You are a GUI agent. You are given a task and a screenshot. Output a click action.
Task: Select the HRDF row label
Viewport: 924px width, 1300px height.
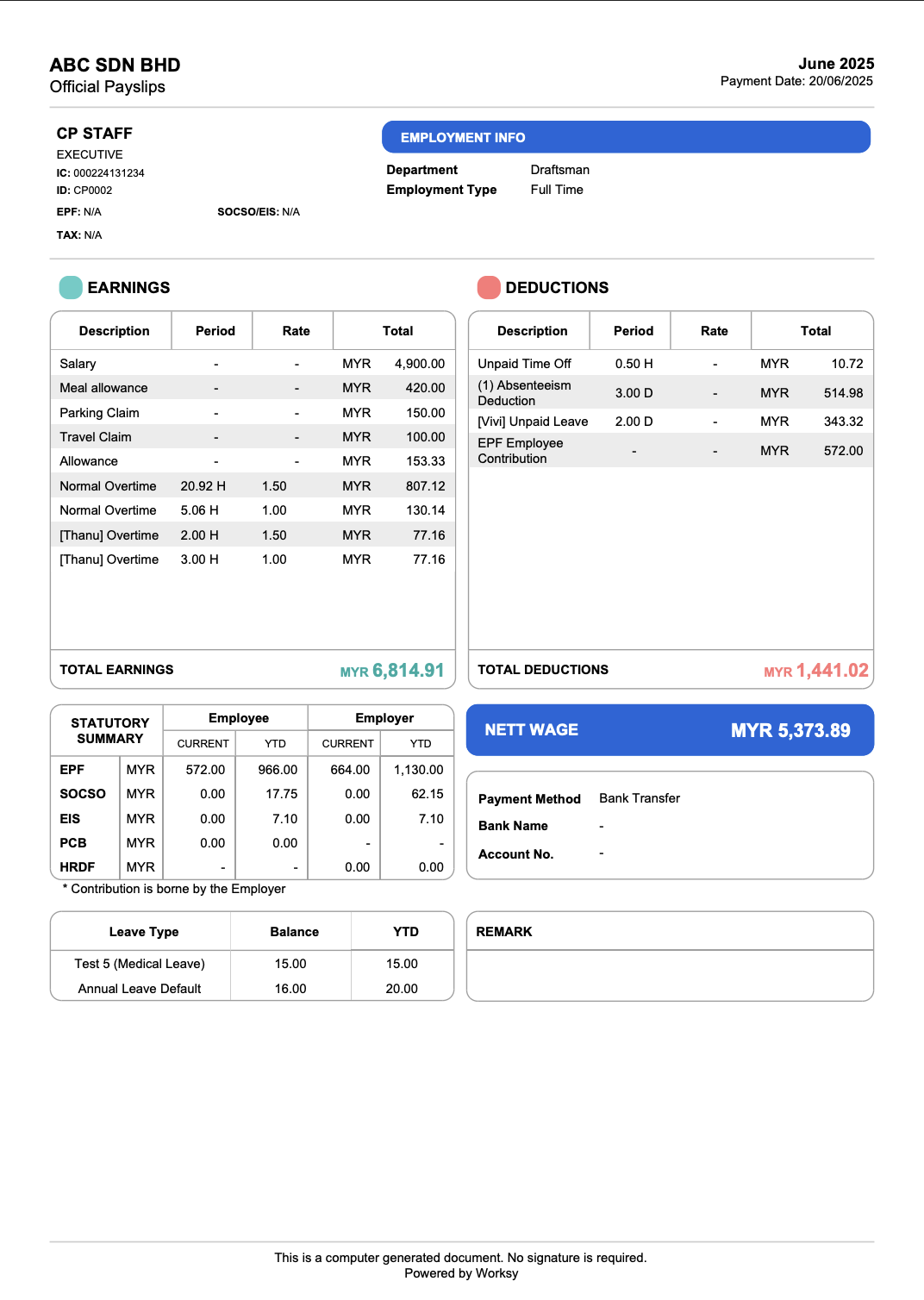point(78,867)
